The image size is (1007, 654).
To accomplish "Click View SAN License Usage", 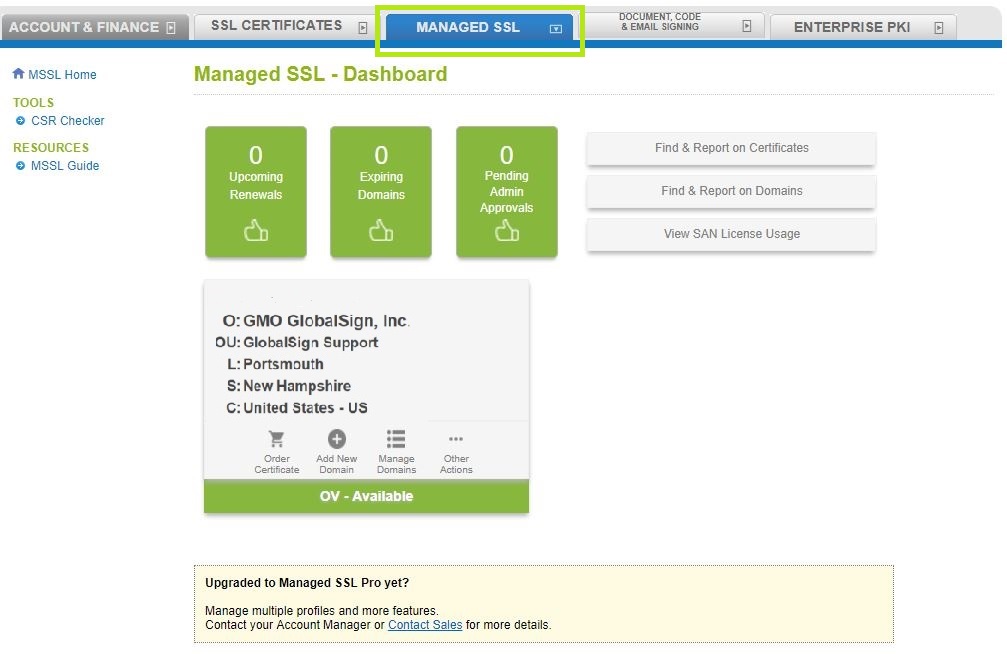I will pyautogui.click(x=730, y=234).
